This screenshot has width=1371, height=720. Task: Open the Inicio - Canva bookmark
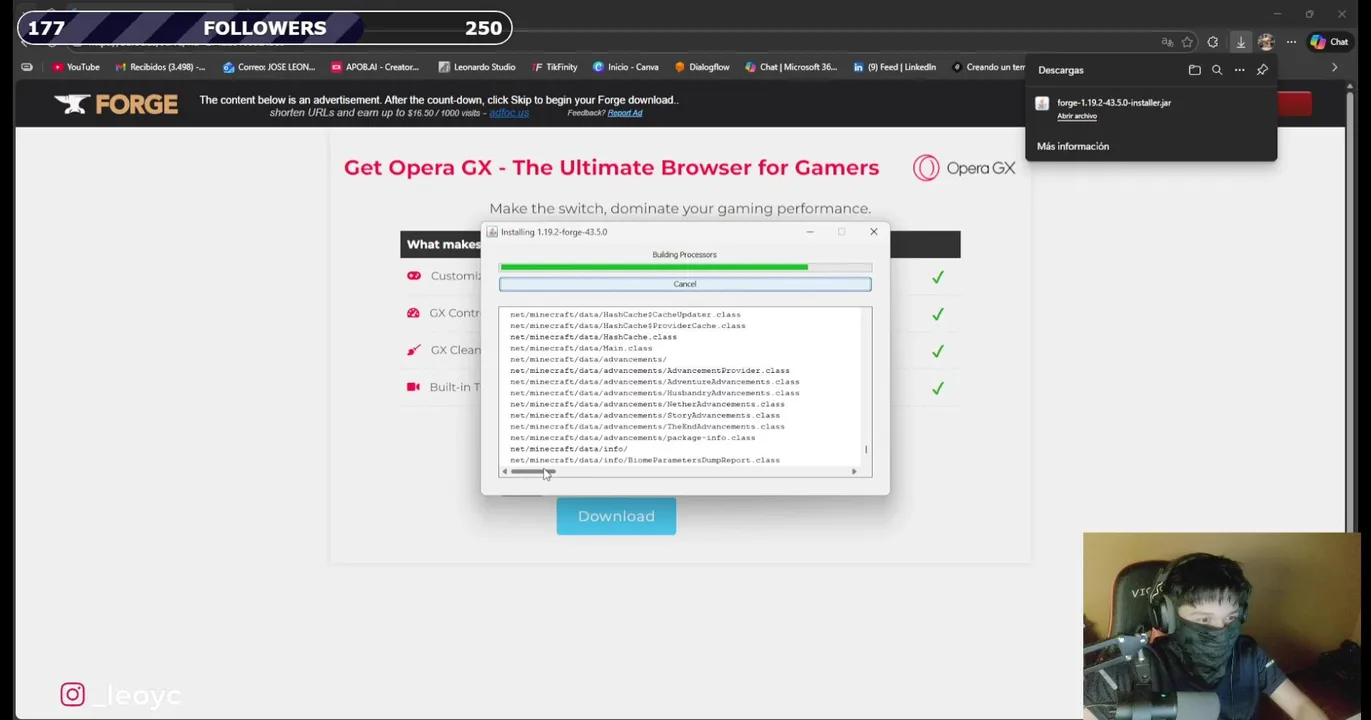coord(626,67)
